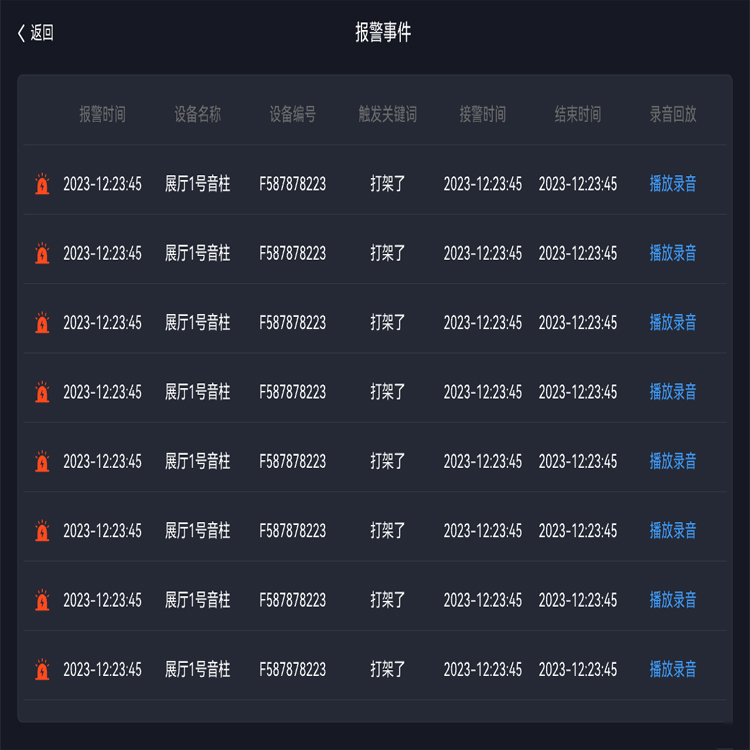Select the fourth row's alarm siren icon

pos(42,392)
